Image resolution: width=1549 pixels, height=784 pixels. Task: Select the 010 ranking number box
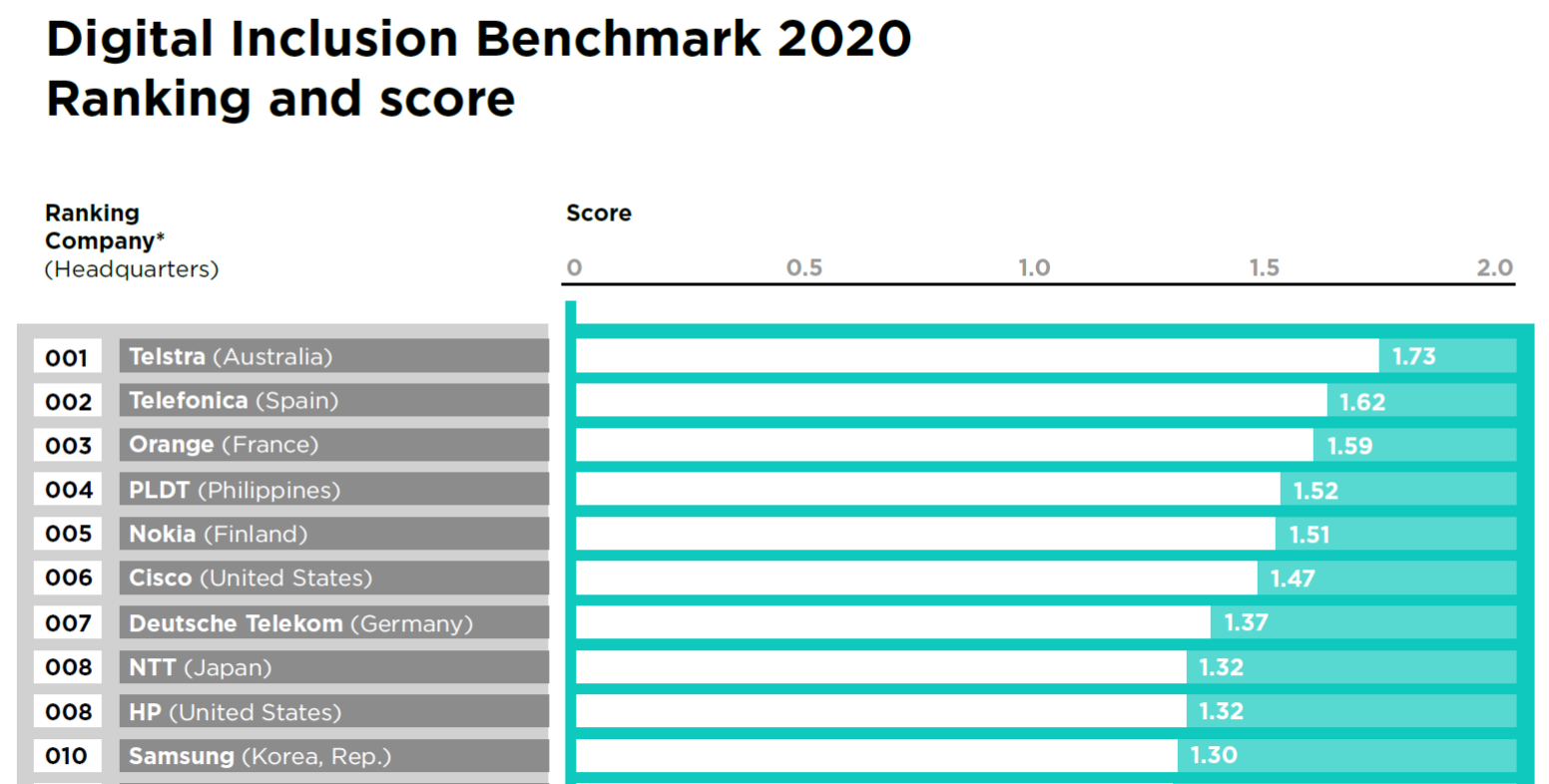[x=67, y=756]
